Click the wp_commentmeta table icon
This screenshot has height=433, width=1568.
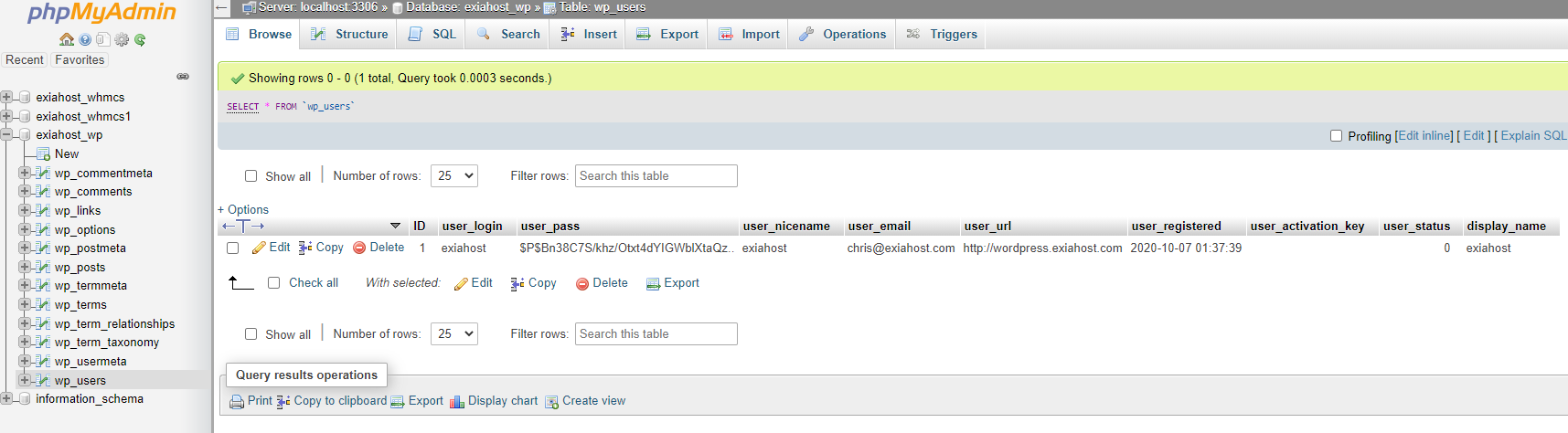coord(42,173)
